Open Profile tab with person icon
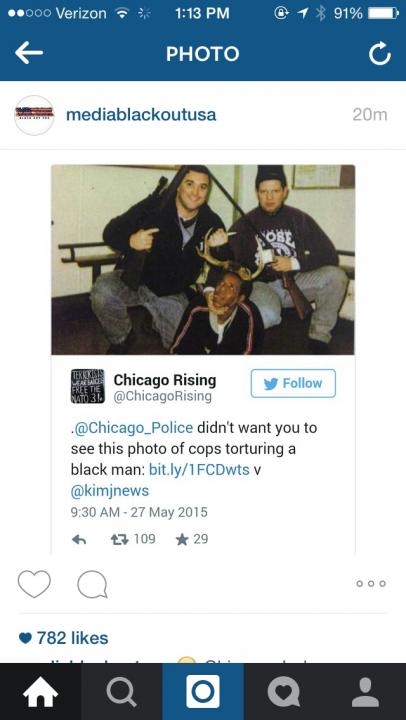 [366, 692]
